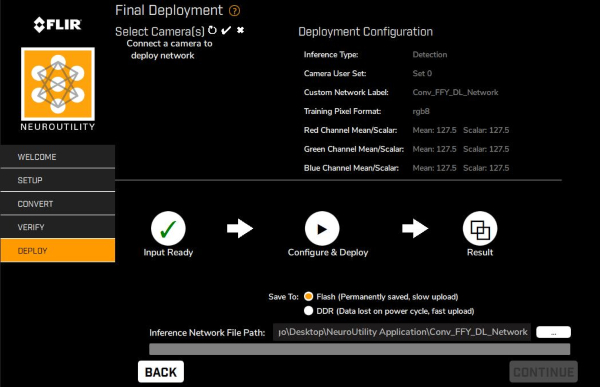This screenshot has width=600, height=387.
Task: Open the Final Deployment help icon
Action: click(x=234, y=11)
